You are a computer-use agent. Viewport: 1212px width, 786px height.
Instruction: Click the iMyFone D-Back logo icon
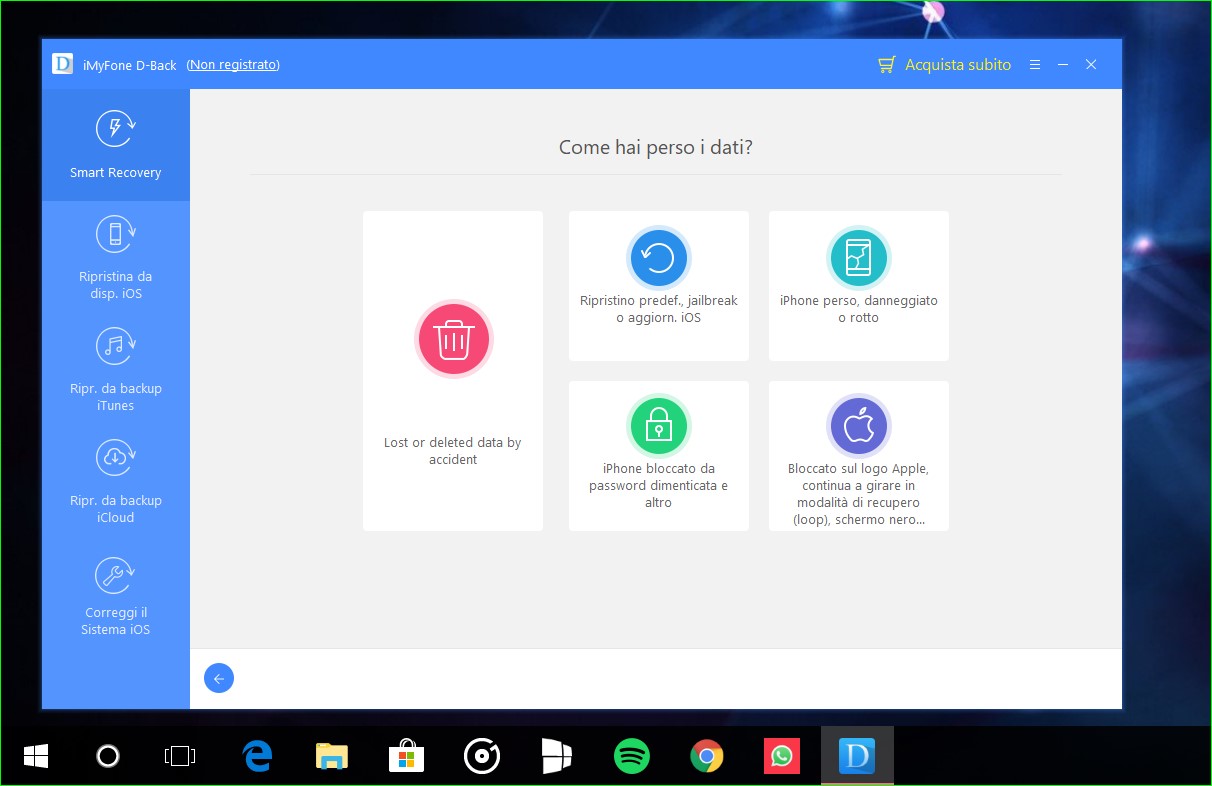64,64
